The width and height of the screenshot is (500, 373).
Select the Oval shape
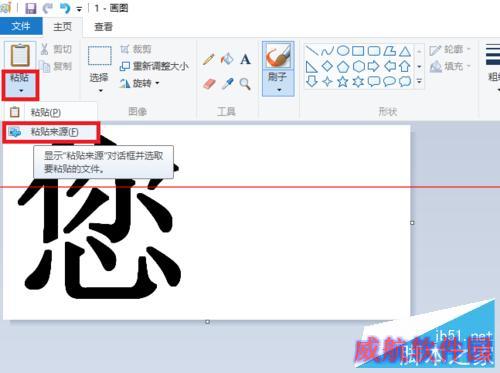(x=343, y=51)
